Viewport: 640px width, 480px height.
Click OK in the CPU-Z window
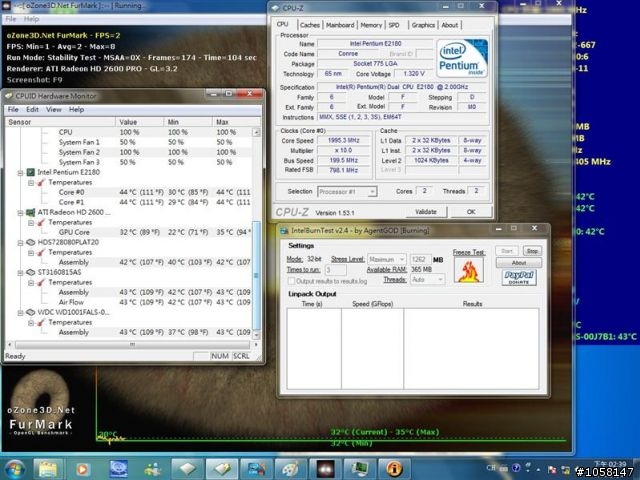click(x=471, y=212)
